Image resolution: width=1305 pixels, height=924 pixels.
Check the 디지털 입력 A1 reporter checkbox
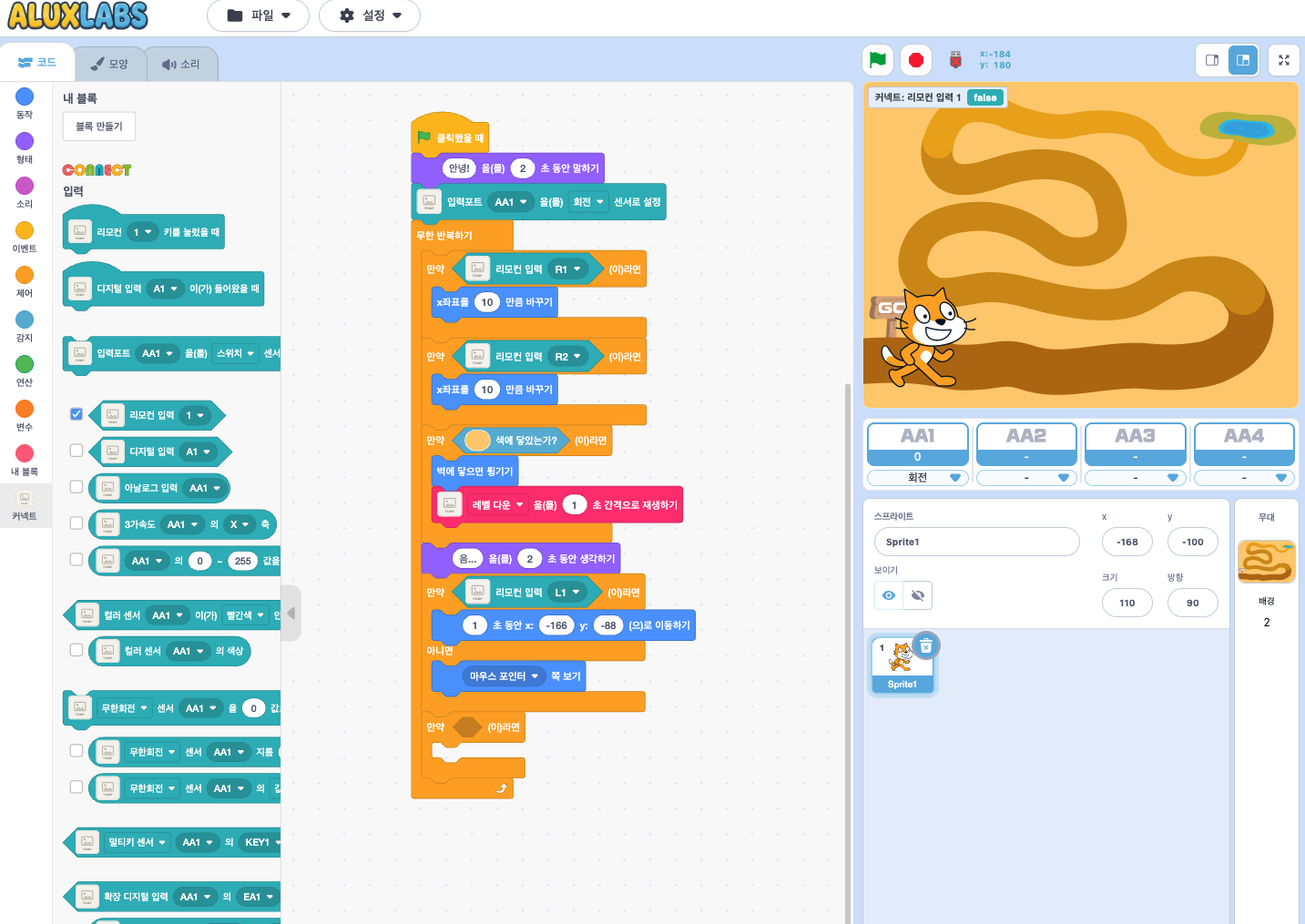[76, 451]
